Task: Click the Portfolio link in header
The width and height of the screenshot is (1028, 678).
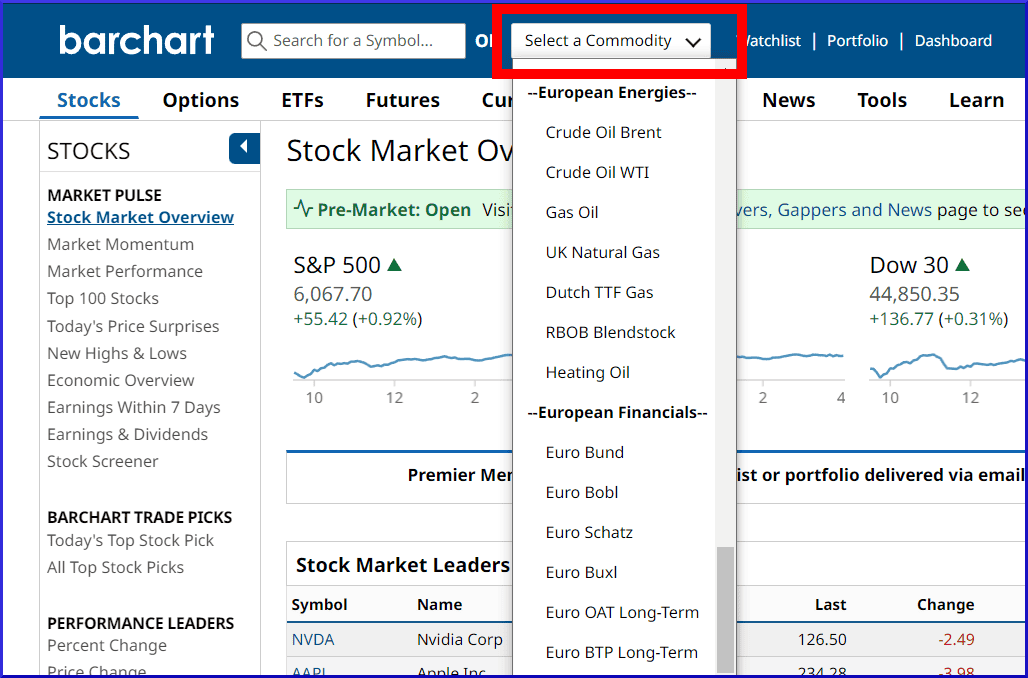Action: 857,41
